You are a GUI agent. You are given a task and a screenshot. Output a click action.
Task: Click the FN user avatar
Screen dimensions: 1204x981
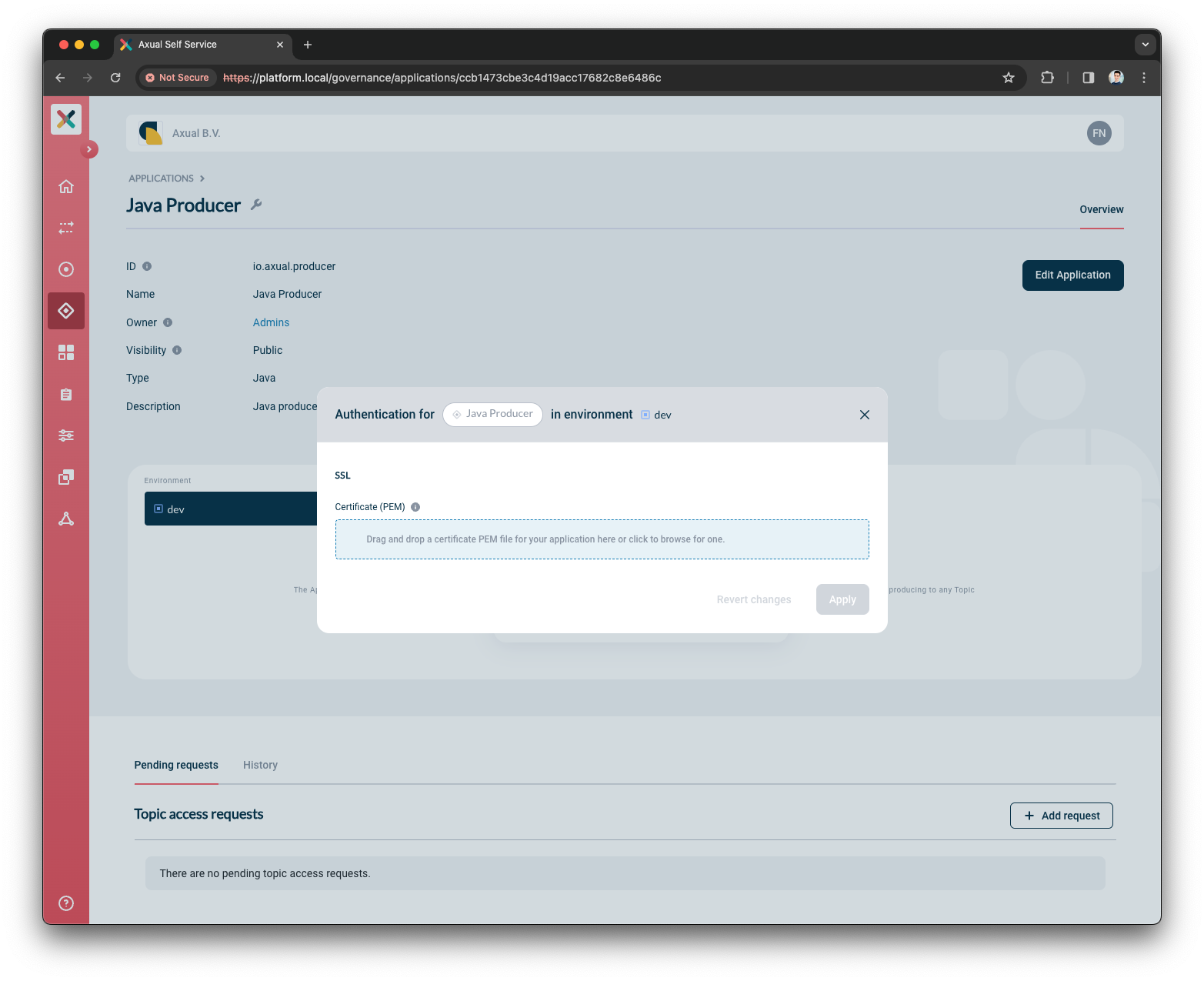coord(1099,133)
